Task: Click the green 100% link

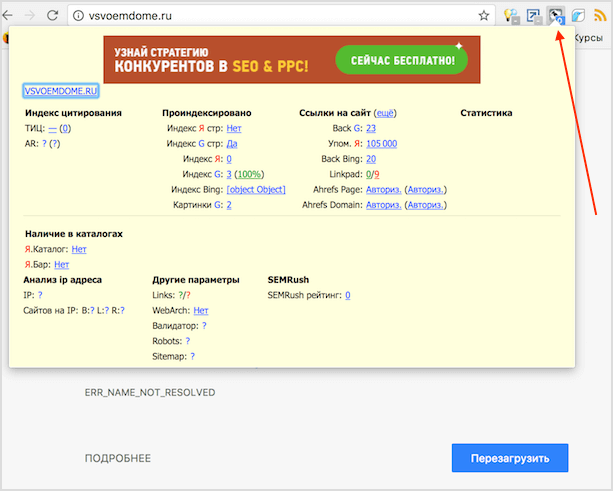Action: click(249, 174)
